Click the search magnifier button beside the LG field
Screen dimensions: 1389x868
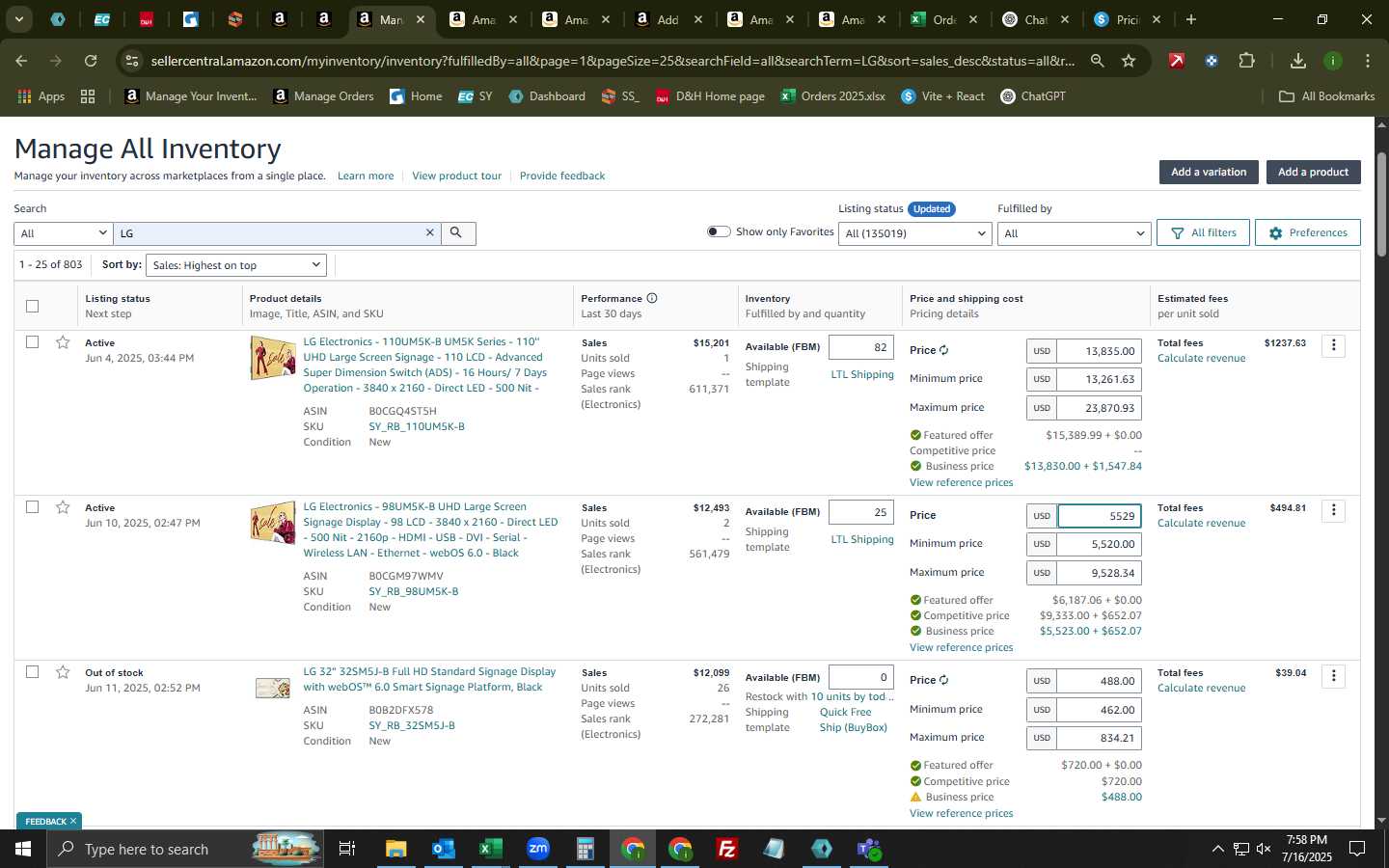tap(457, 233)
